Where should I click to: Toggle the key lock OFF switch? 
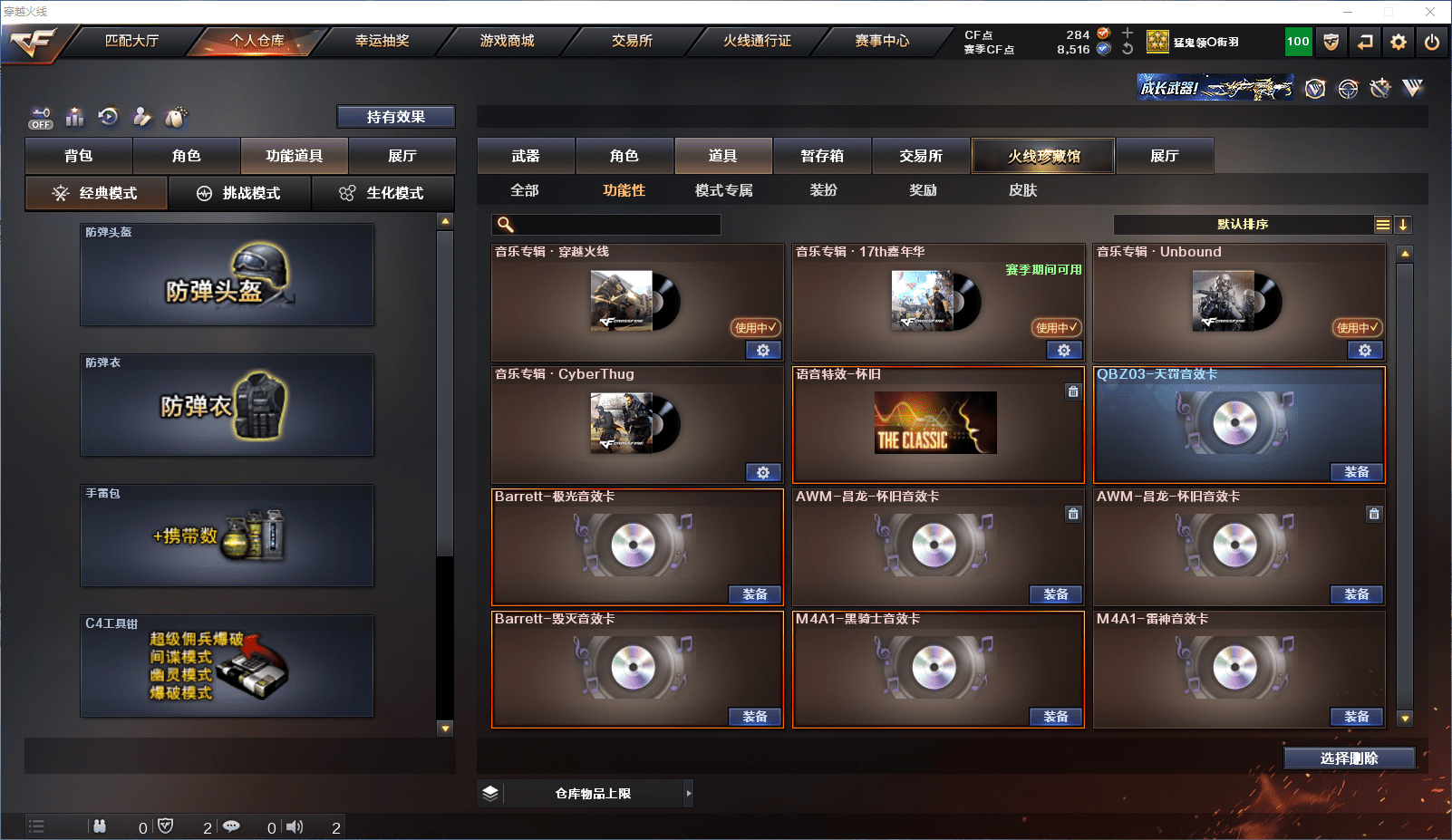coord(41,118)
